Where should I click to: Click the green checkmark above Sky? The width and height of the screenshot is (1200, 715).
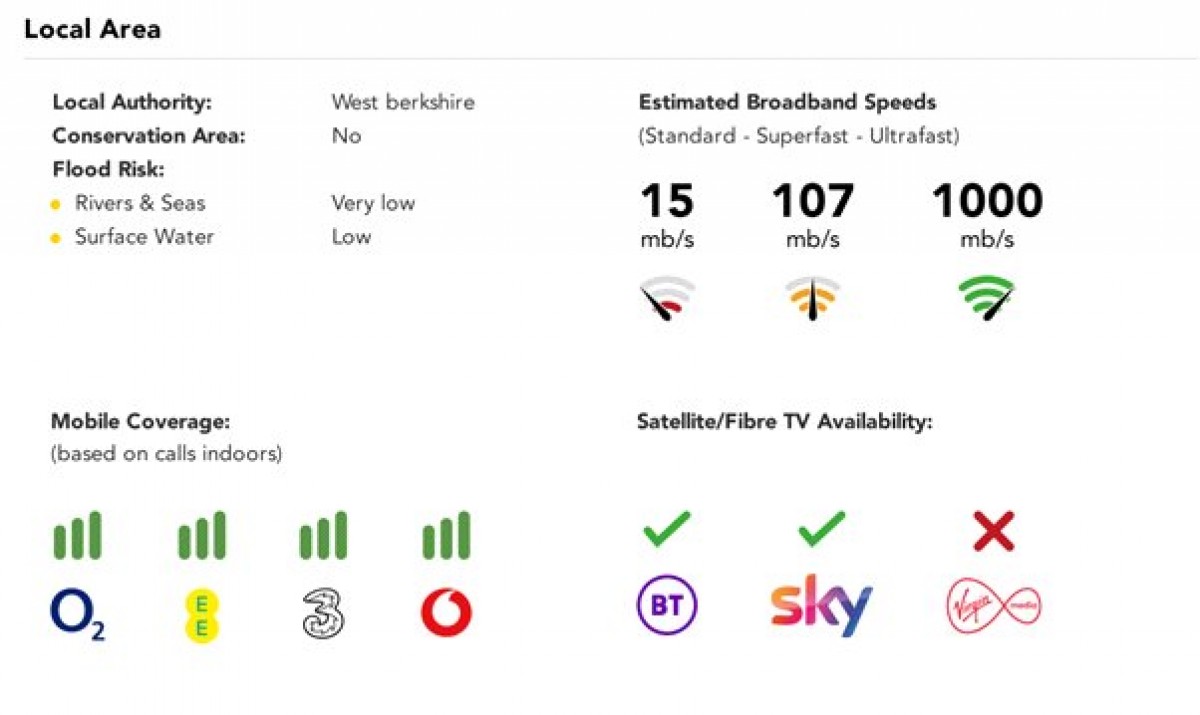point(822,530)
